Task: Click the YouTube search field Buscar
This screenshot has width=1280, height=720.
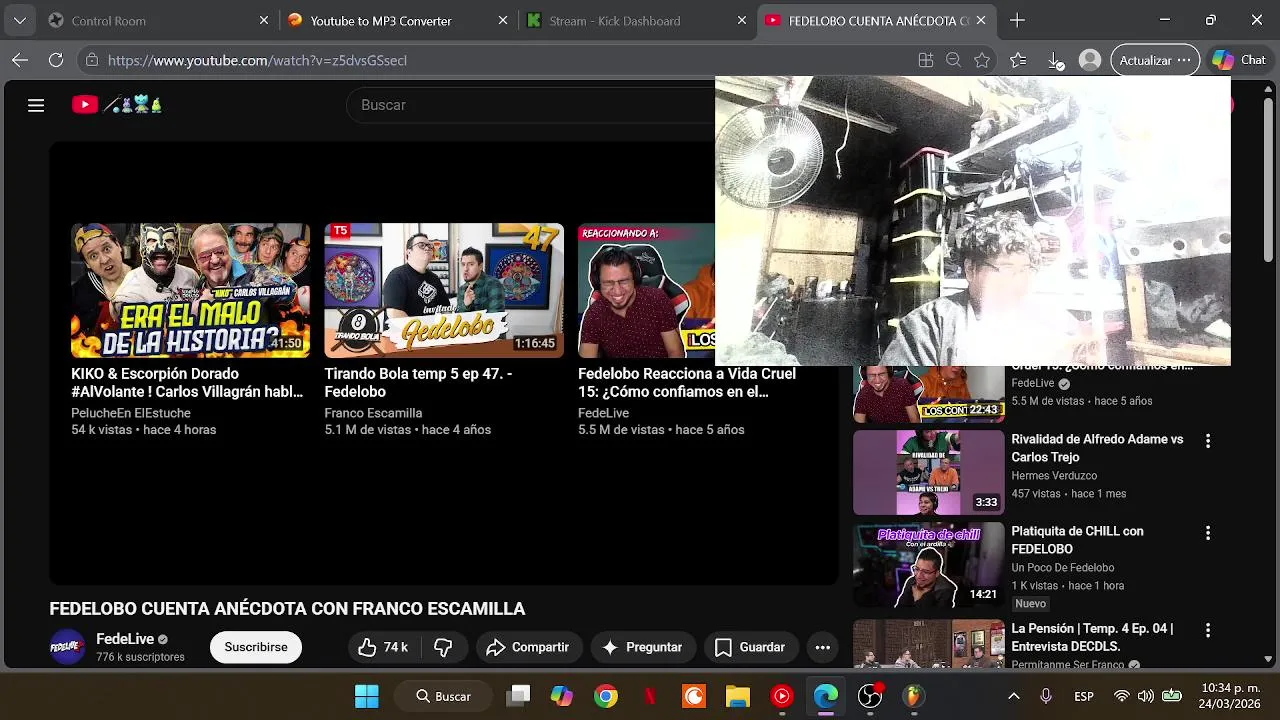Action: (x=530, y=105)
